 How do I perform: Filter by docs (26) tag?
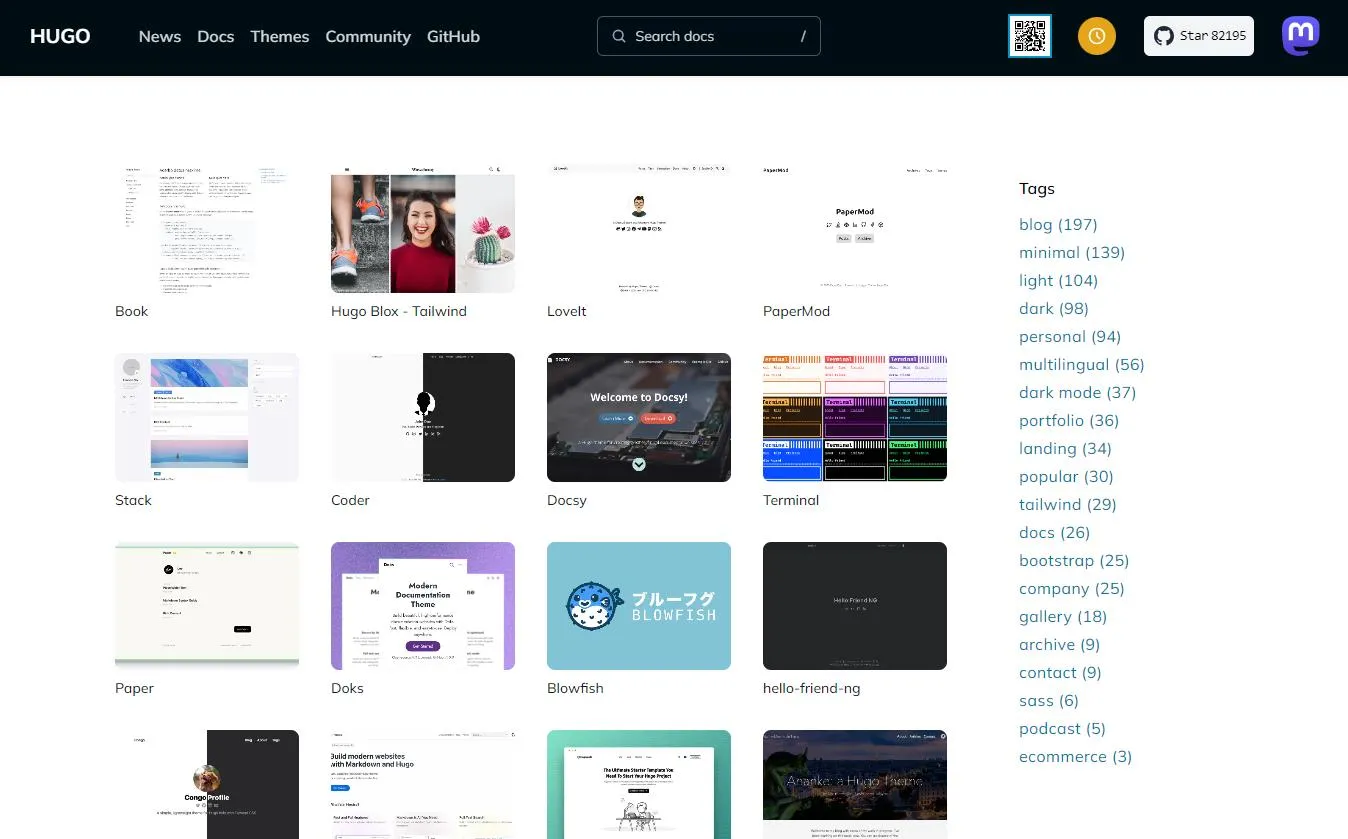coord(1055,532)
